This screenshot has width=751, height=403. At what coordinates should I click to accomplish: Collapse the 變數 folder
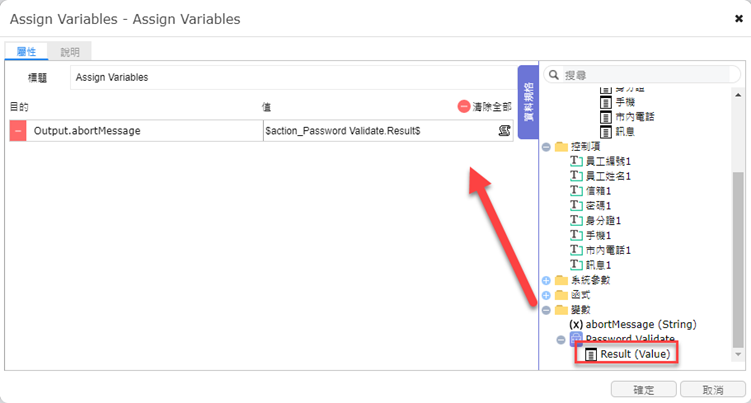pos(546,310)
